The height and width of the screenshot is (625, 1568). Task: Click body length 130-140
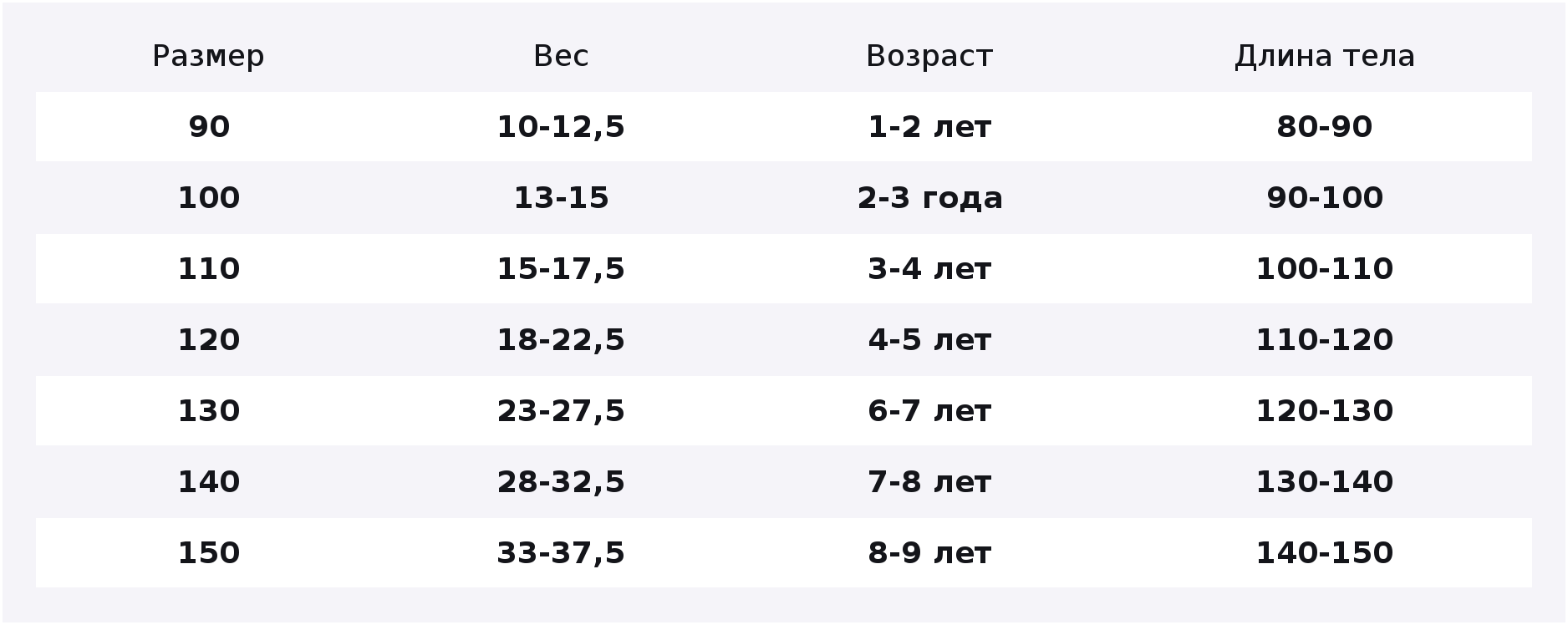[x=1325, y=482]
